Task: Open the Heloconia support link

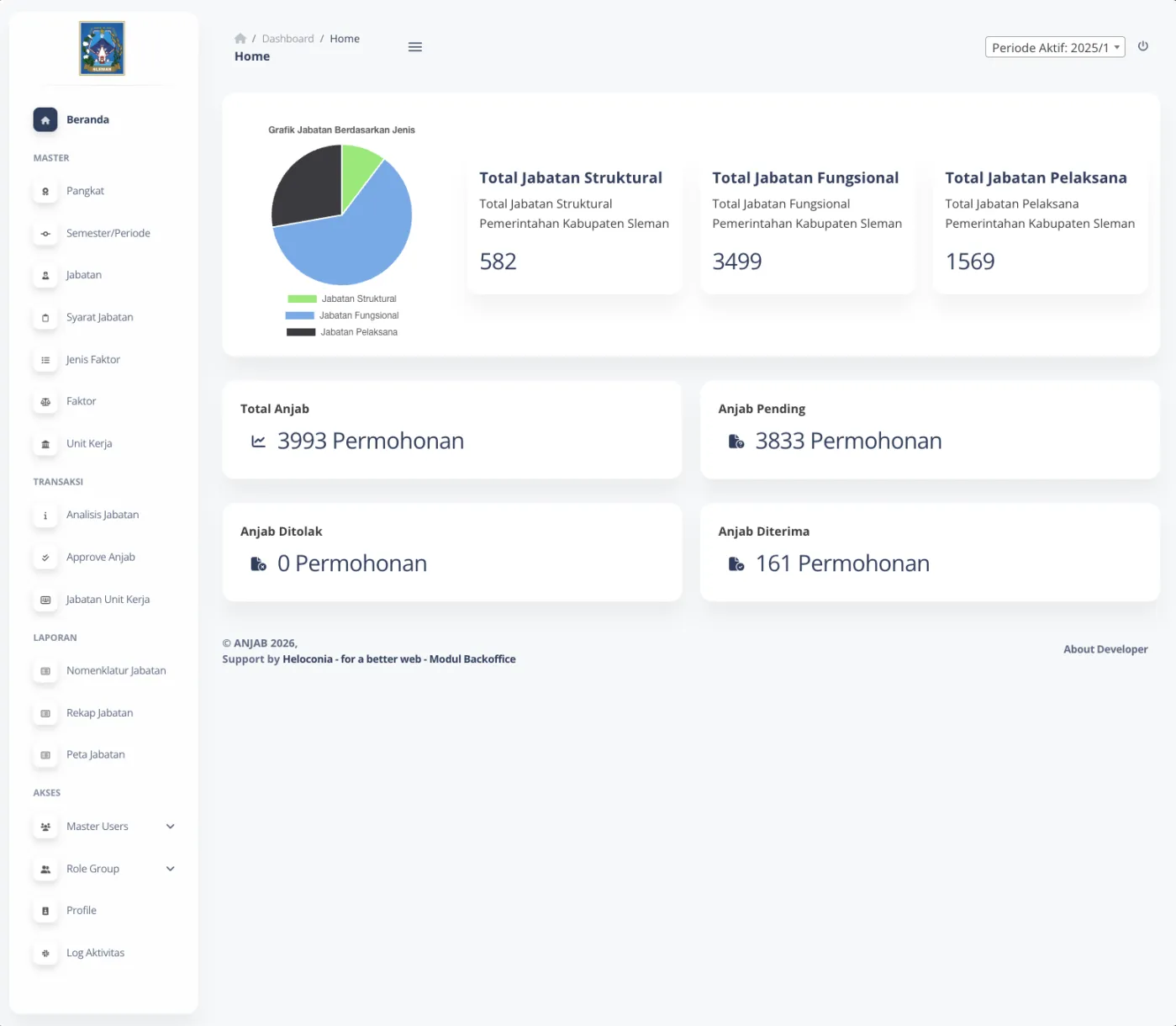Action: click(308, 659)
